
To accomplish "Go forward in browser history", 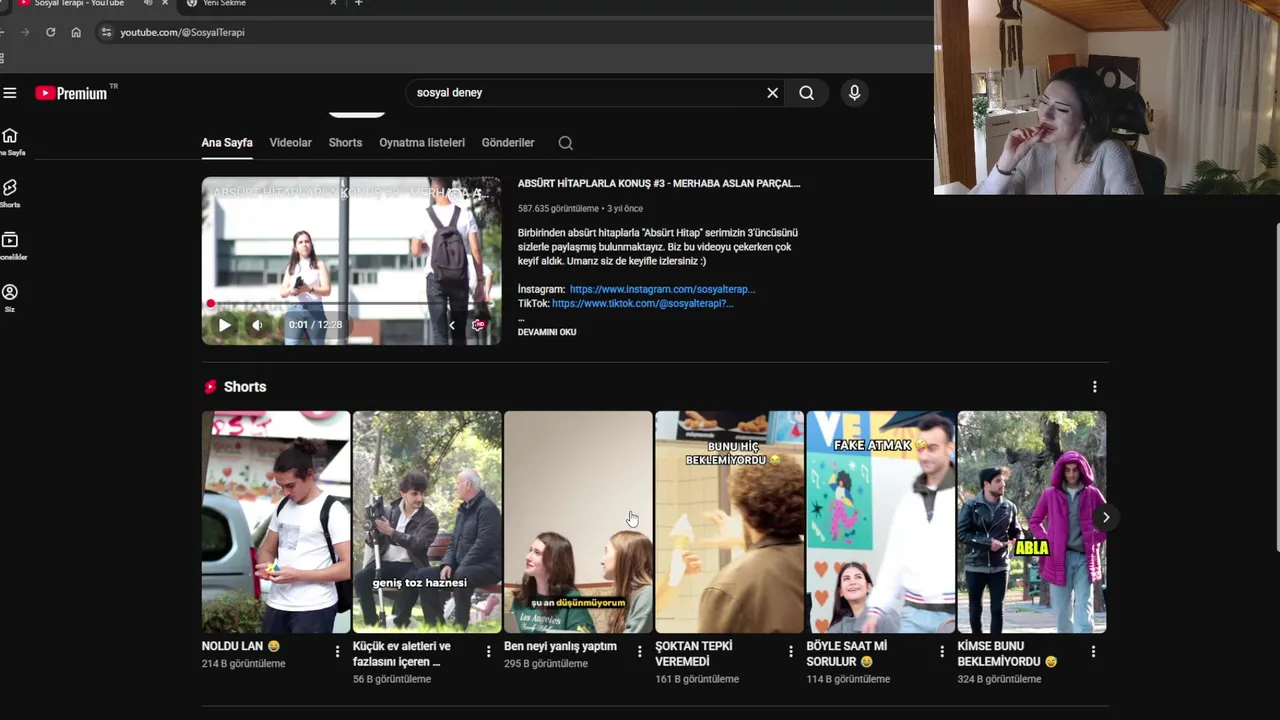I will point(25,32).
